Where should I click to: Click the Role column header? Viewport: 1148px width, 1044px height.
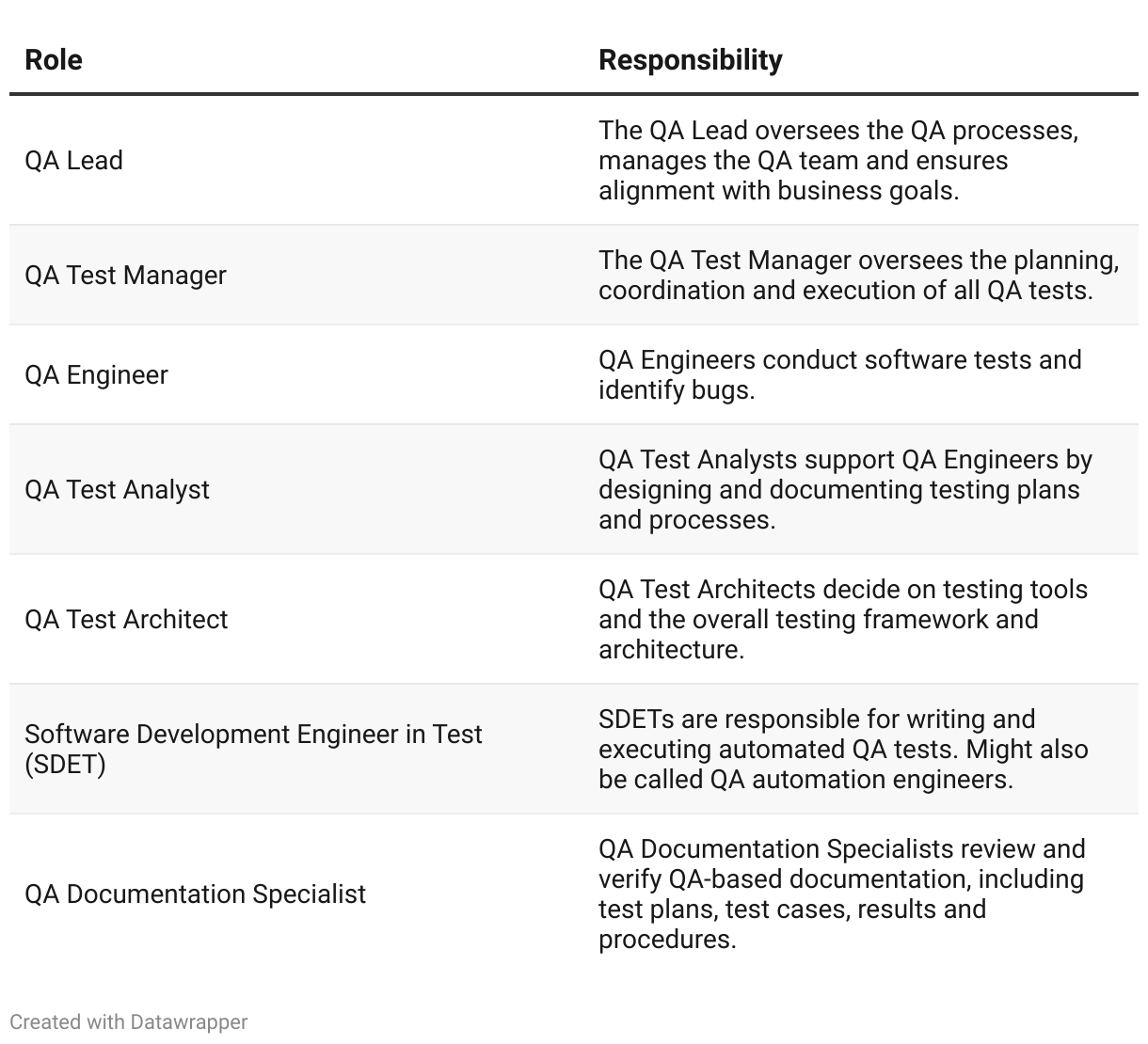point(54,60)
